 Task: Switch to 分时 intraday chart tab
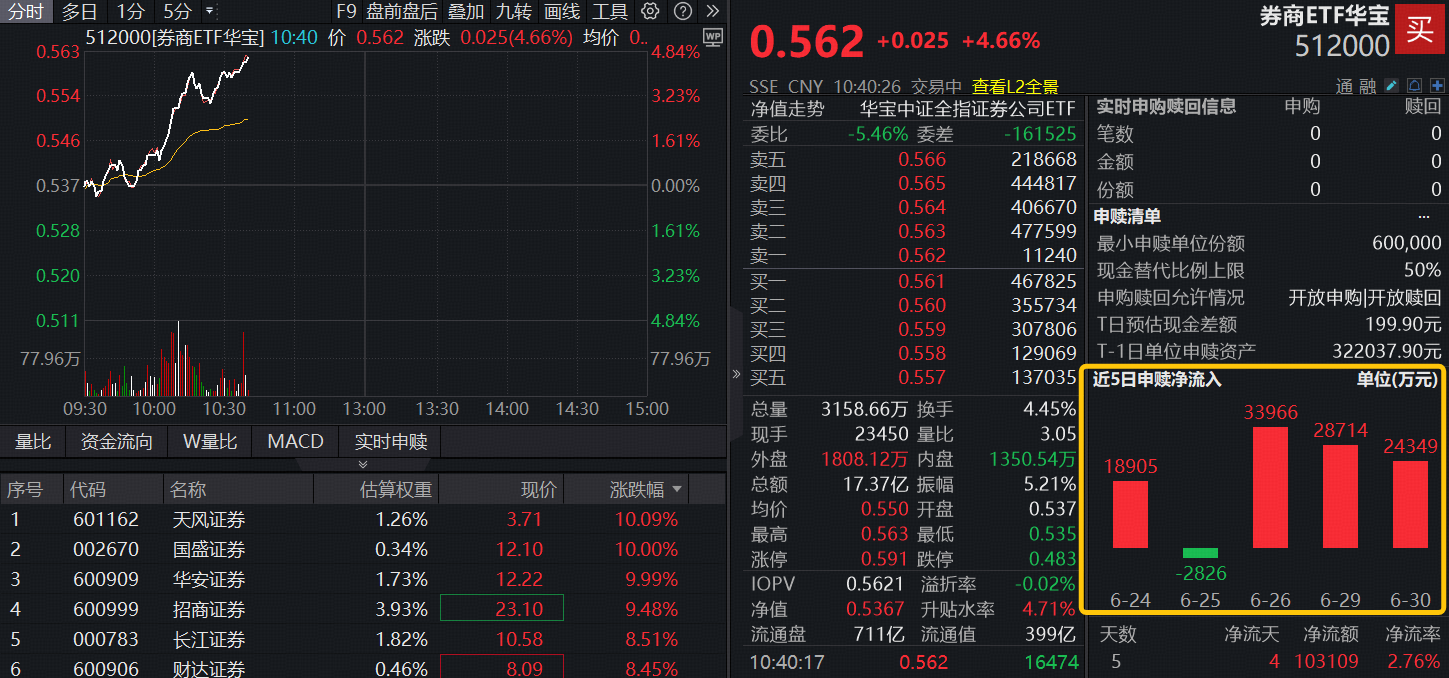point(26,12)
